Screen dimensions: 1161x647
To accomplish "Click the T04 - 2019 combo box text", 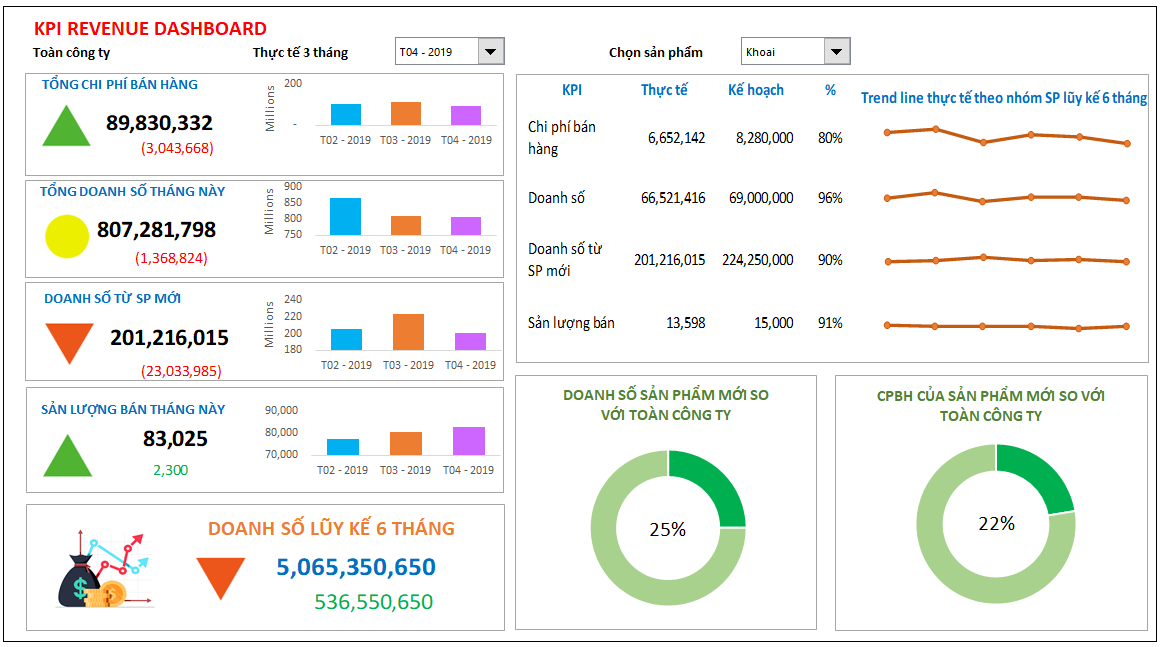I will (x=436, y=52).
